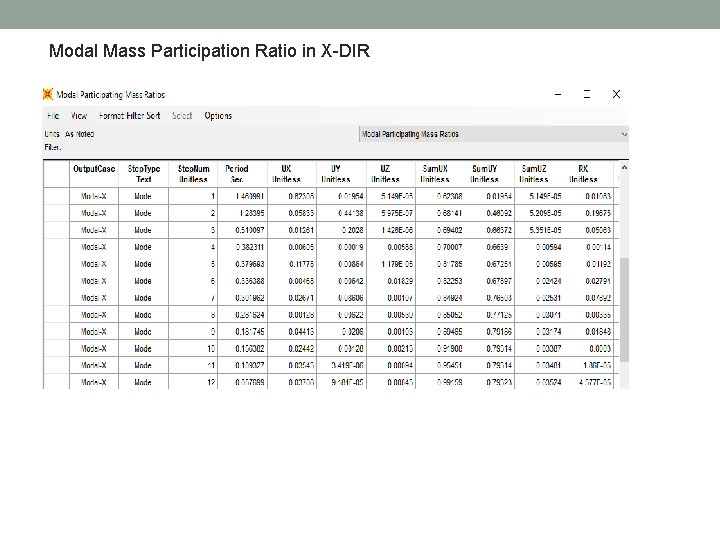Click the row selector for mode 1
720x540 pixels.
coord(56,196)
